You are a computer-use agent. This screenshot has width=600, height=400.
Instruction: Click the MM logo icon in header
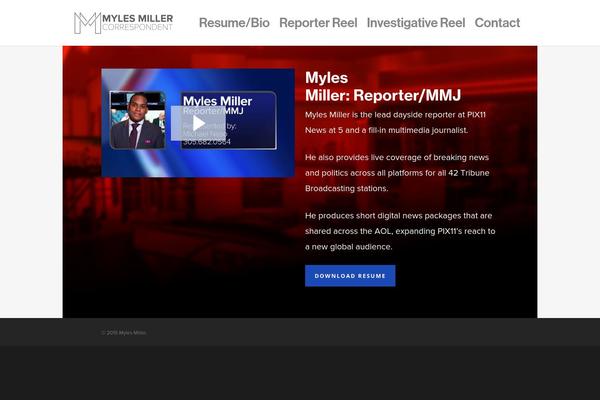point(87,22)
